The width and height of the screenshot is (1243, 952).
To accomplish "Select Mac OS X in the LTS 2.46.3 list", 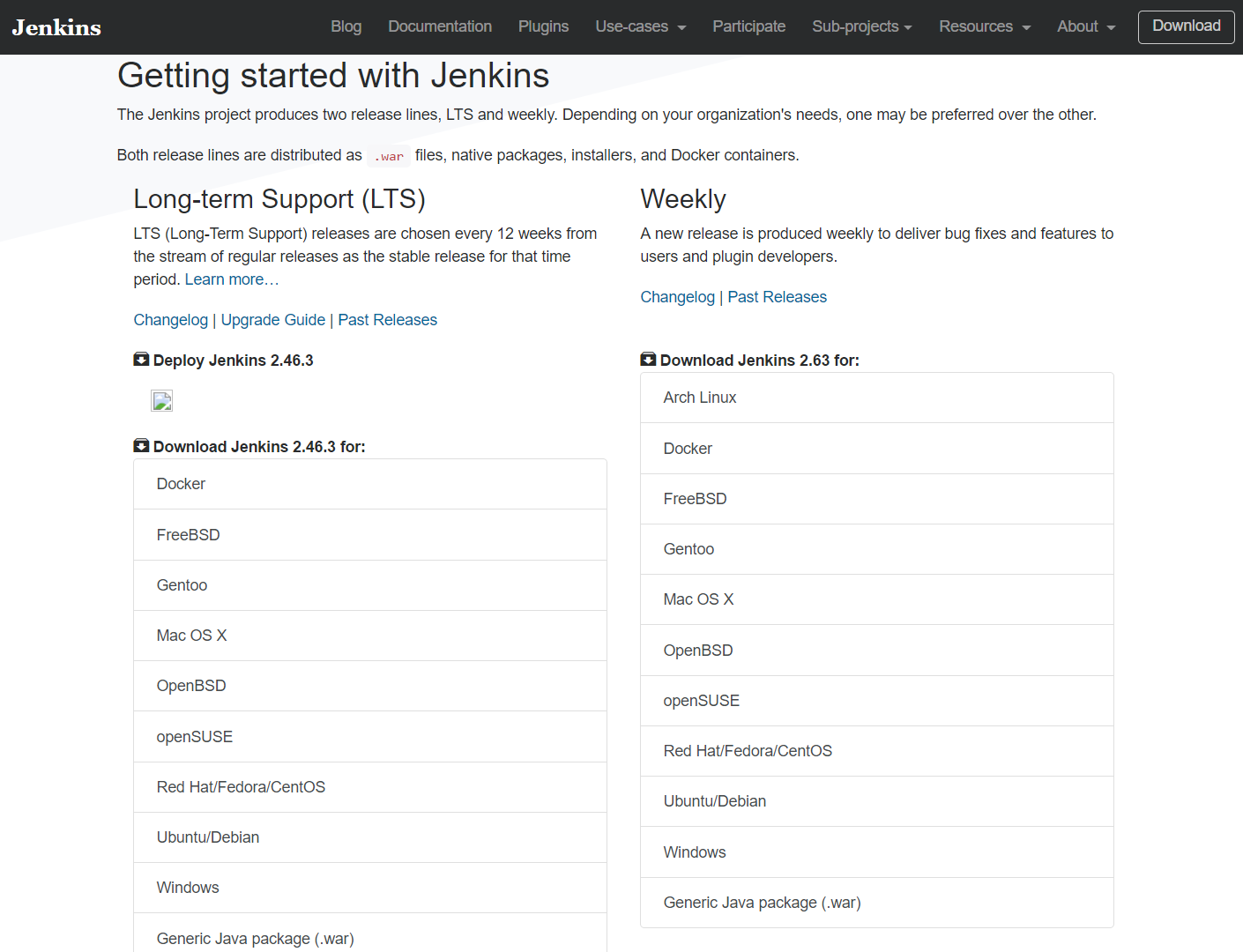I will 370,636.
